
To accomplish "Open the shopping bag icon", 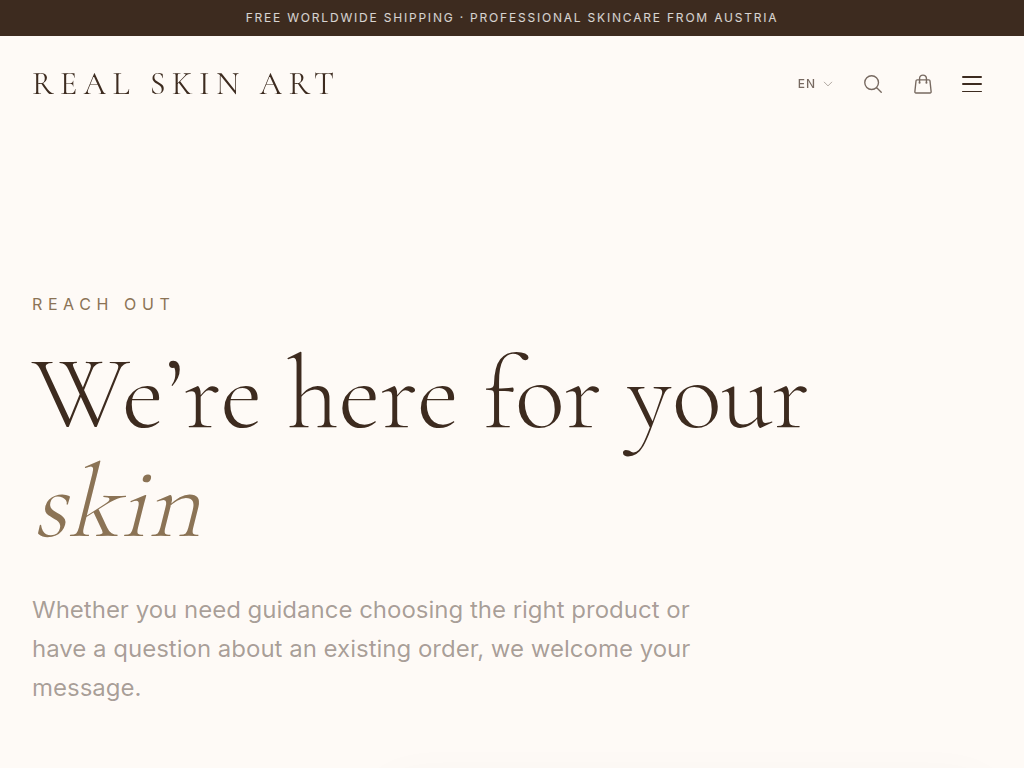I will point(923,84).
